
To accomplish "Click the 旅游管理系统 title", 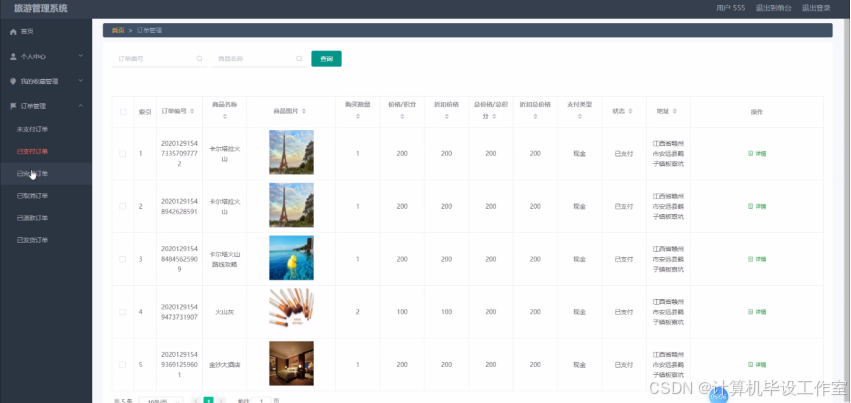I will (41, 9).
